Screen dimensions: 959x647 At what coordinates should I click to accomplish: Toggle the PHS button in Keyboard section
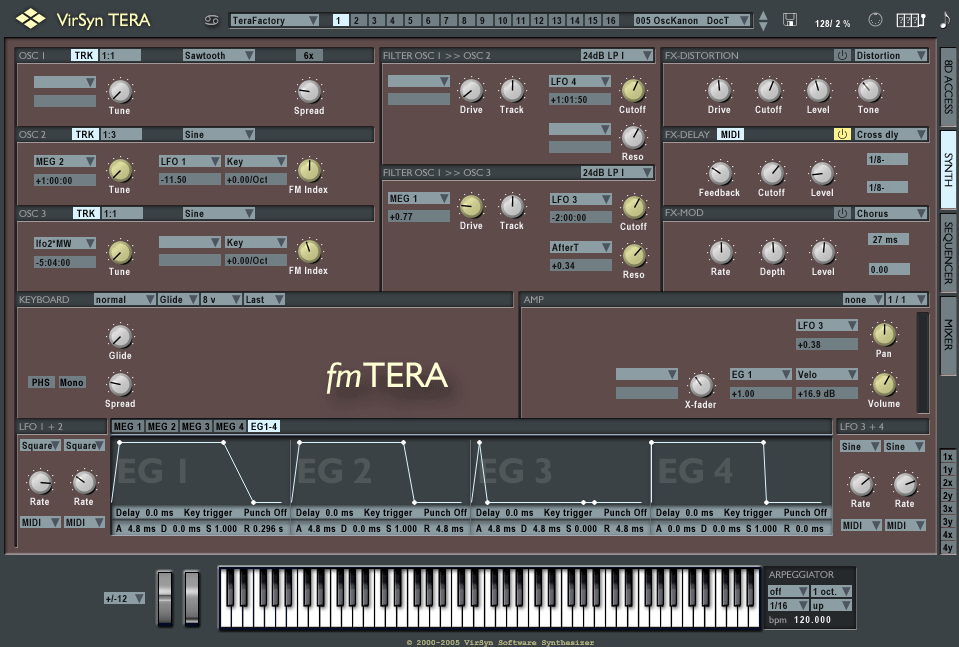[x=41, y=382]
